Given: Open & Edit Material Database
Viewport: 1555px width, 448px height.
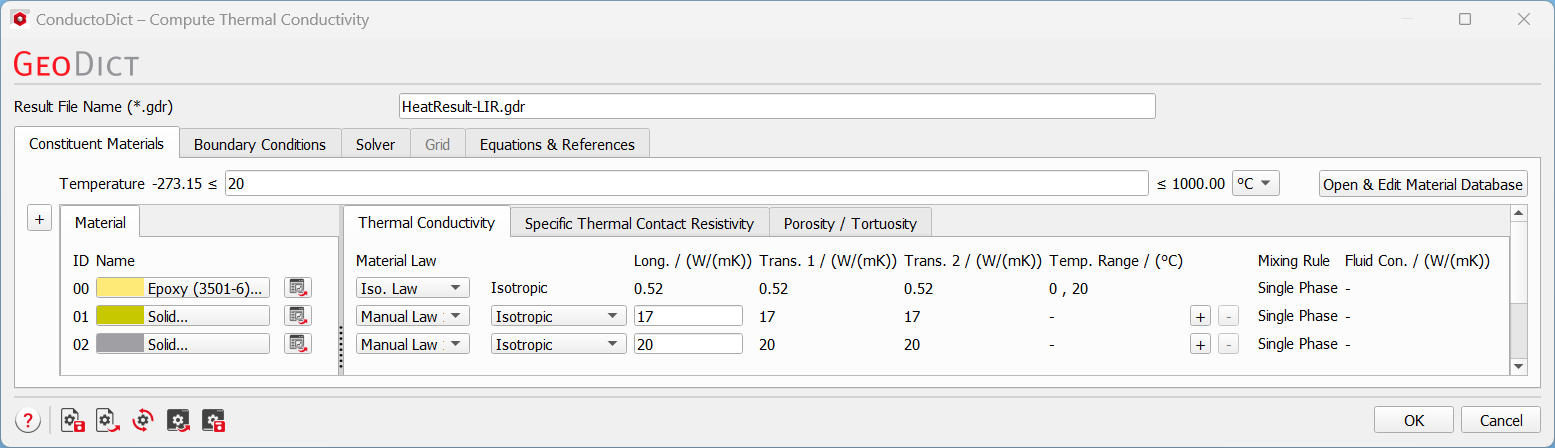Looking at the screenshot, I should (x=1423, y=184).
